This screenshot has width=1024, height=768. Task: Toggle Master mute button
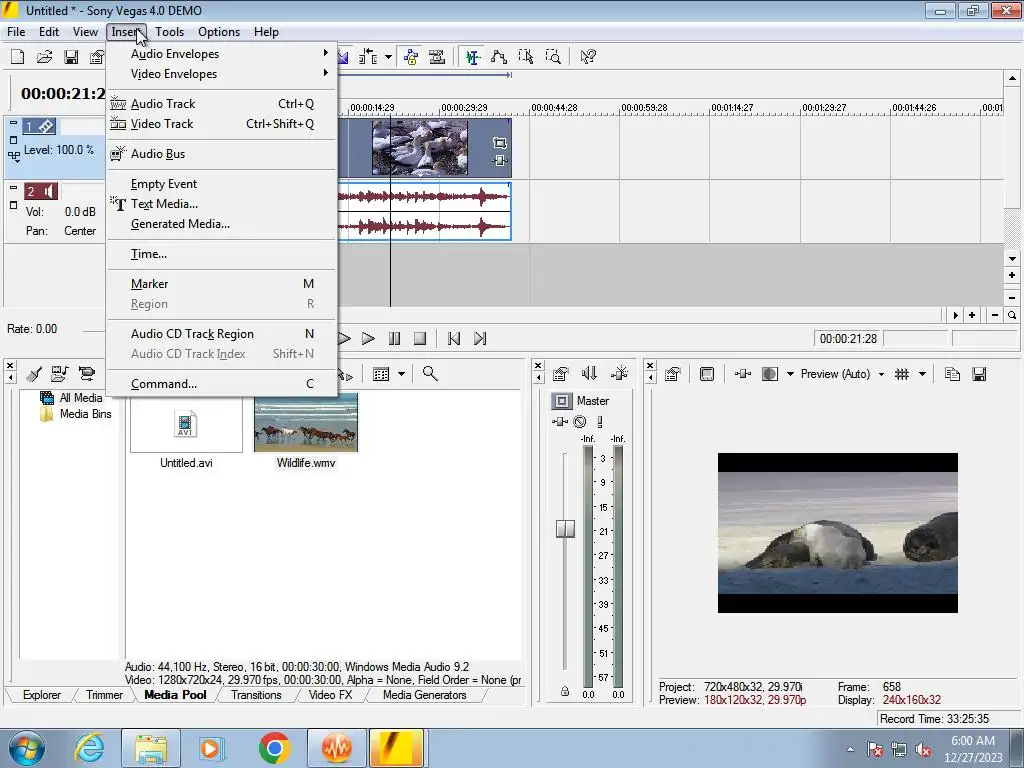tap(580, 422)
